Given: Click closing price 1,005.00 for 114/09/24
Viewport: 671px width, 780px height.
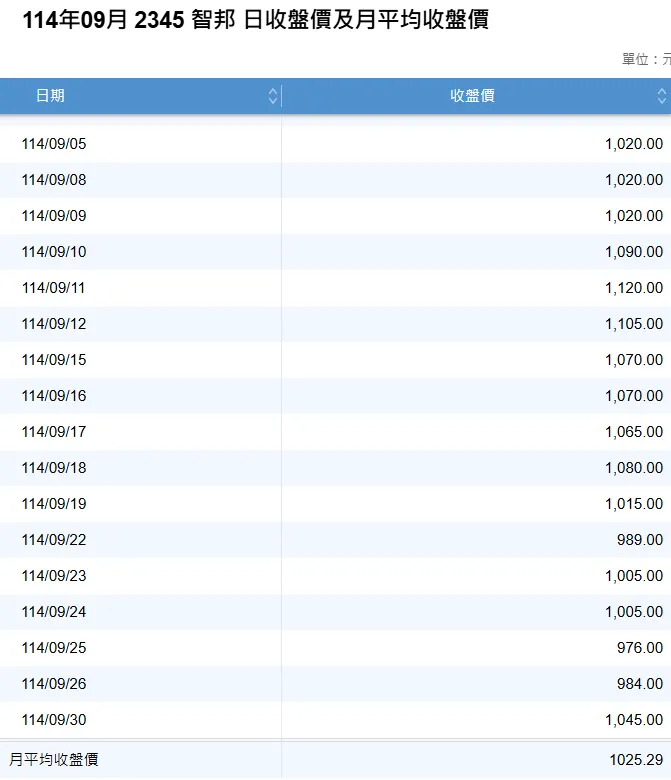Looking at the screenshot, I should tap(634, 611).
